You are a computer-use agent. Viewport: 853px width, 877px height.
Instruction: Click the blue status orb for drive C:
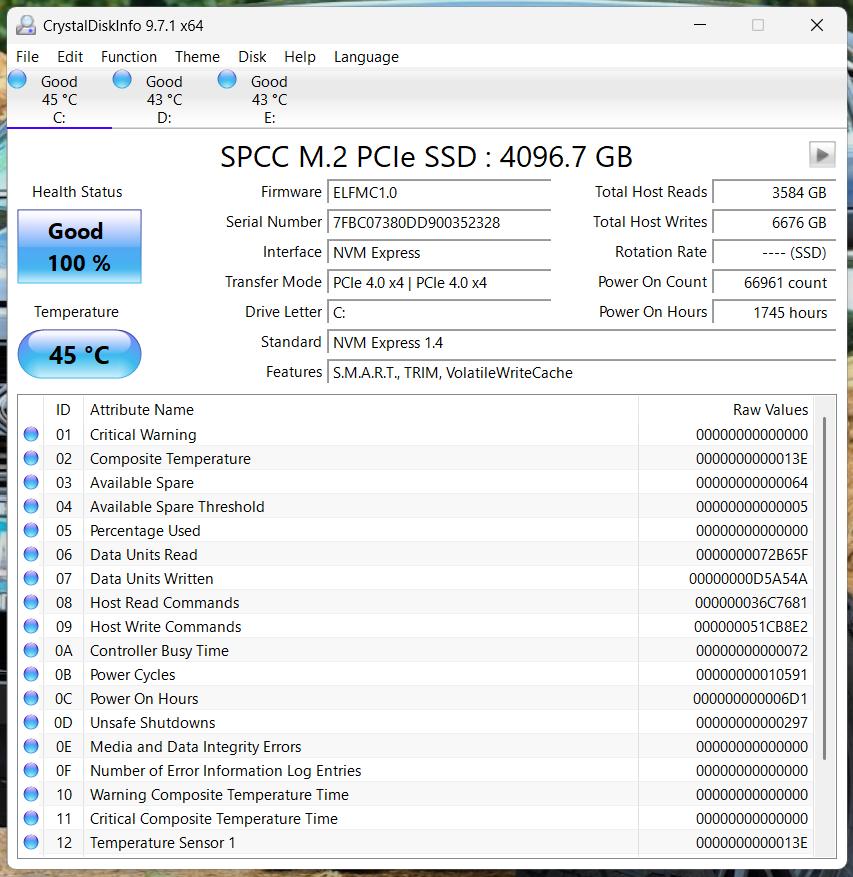click(17, 79)
